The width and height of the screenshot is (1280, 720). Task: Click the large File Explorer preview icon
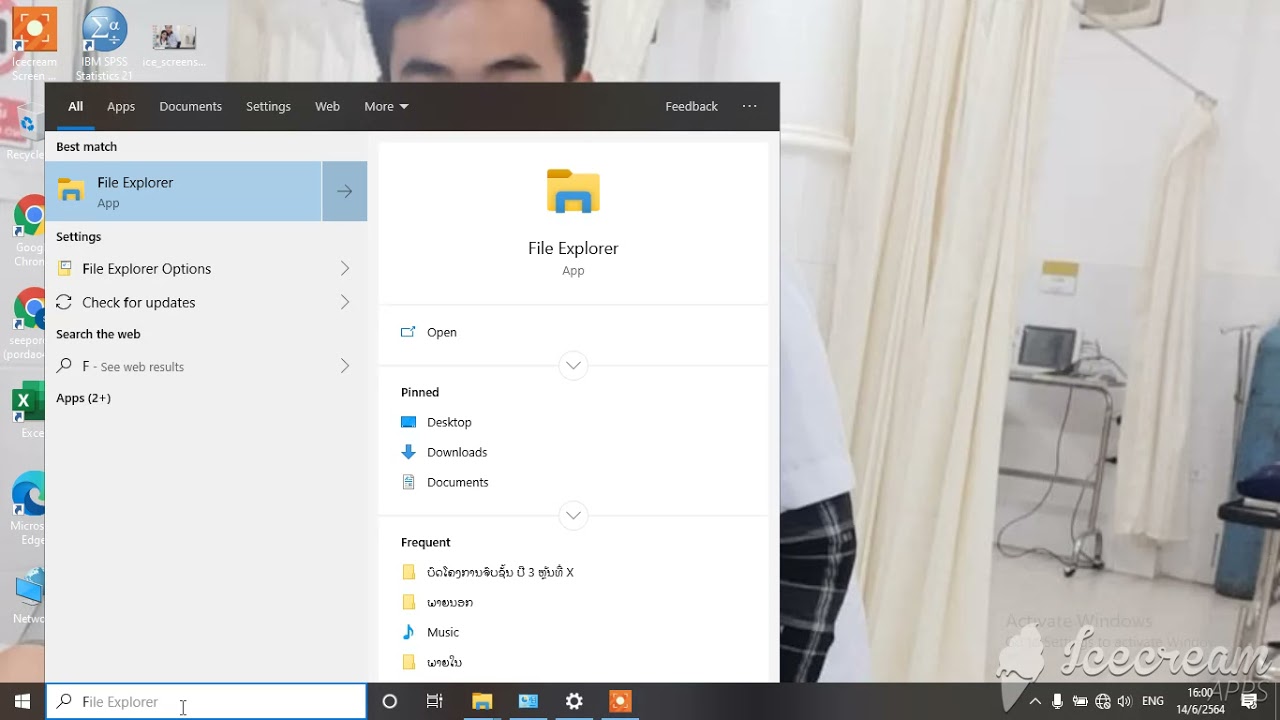573,192
